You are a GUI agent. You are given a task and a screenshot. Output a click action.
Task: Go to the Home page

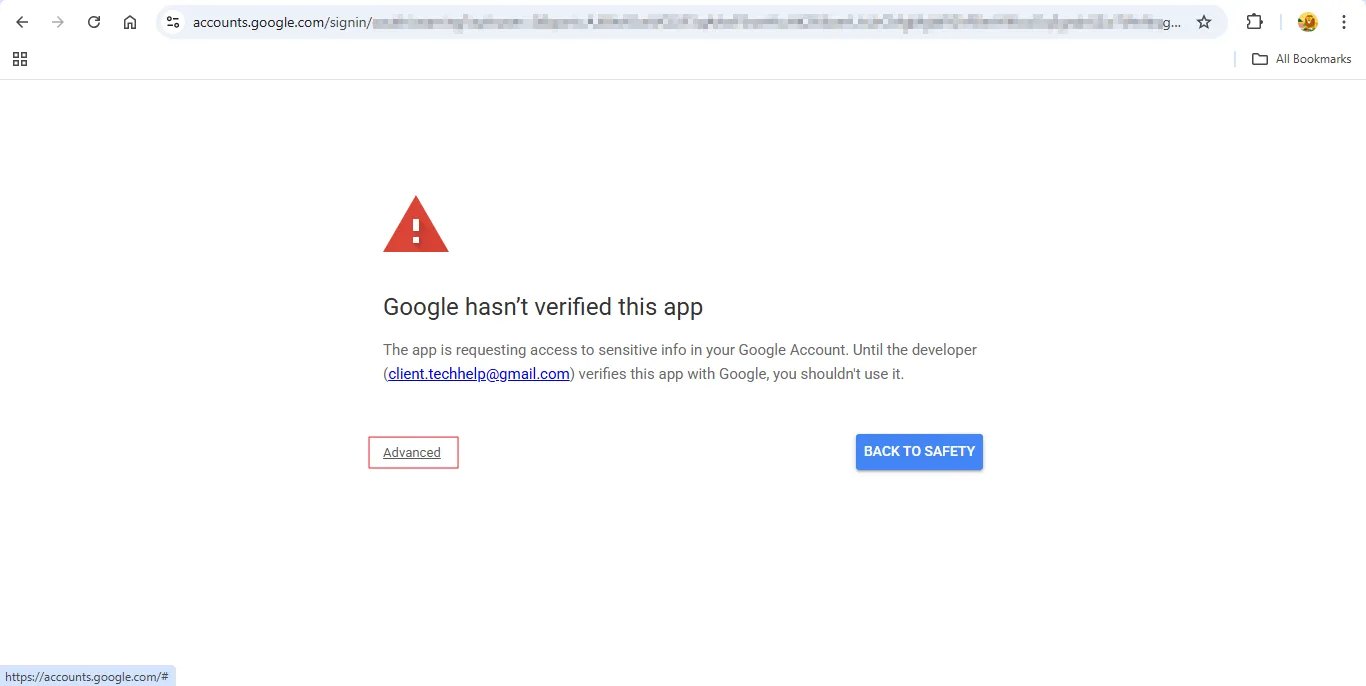coord(130,22)
